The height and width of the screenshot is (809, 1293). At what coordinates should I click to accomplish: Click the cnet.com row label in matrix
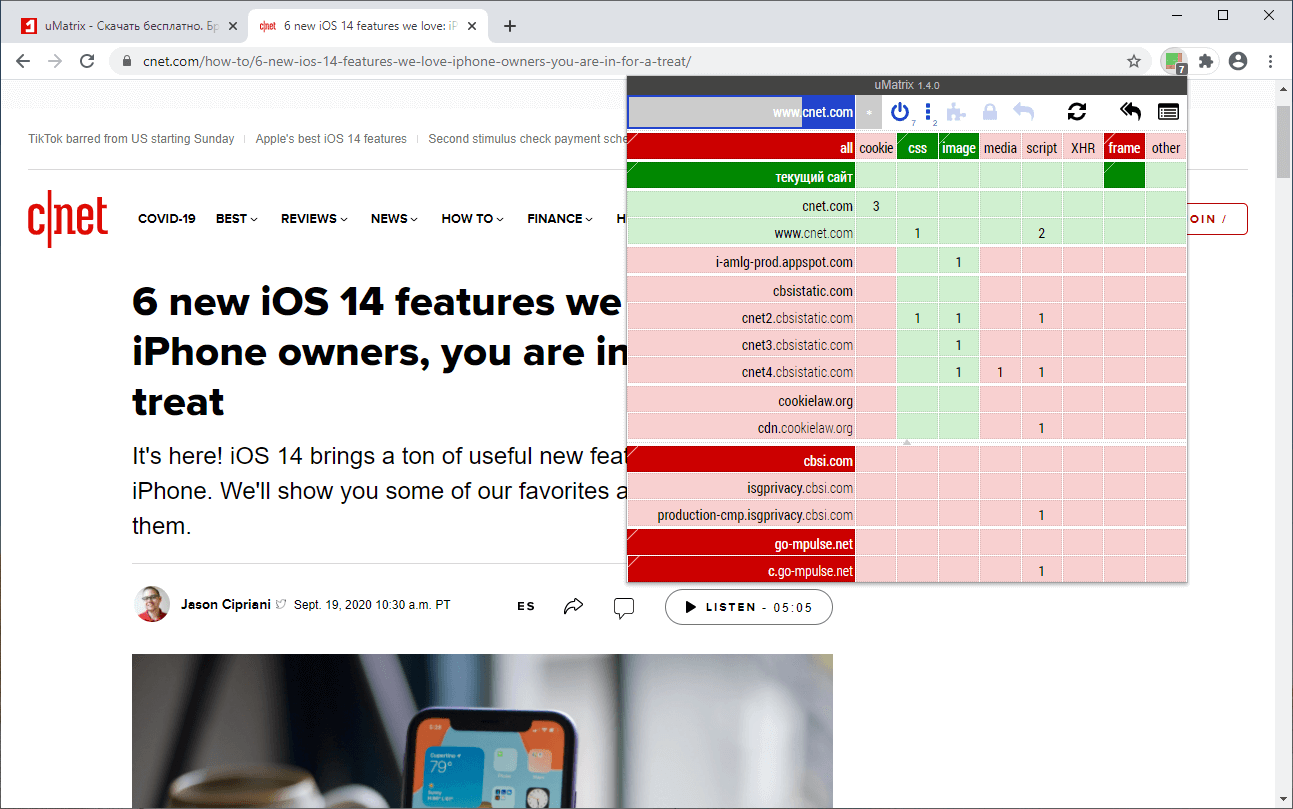[x=741, y=206]
